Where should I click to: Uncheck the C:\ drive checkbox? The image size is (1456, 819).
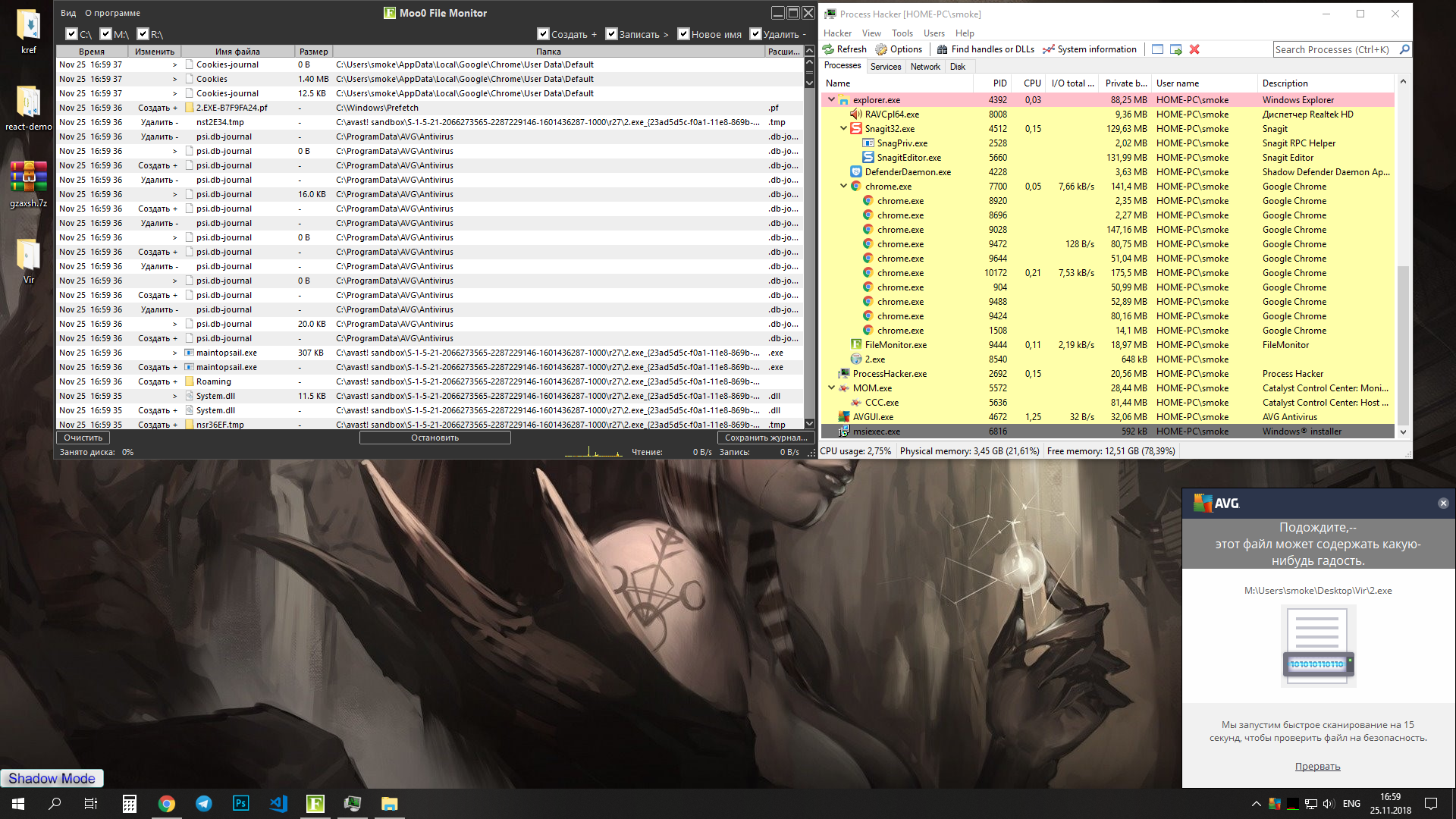click(x=71, y=34)
